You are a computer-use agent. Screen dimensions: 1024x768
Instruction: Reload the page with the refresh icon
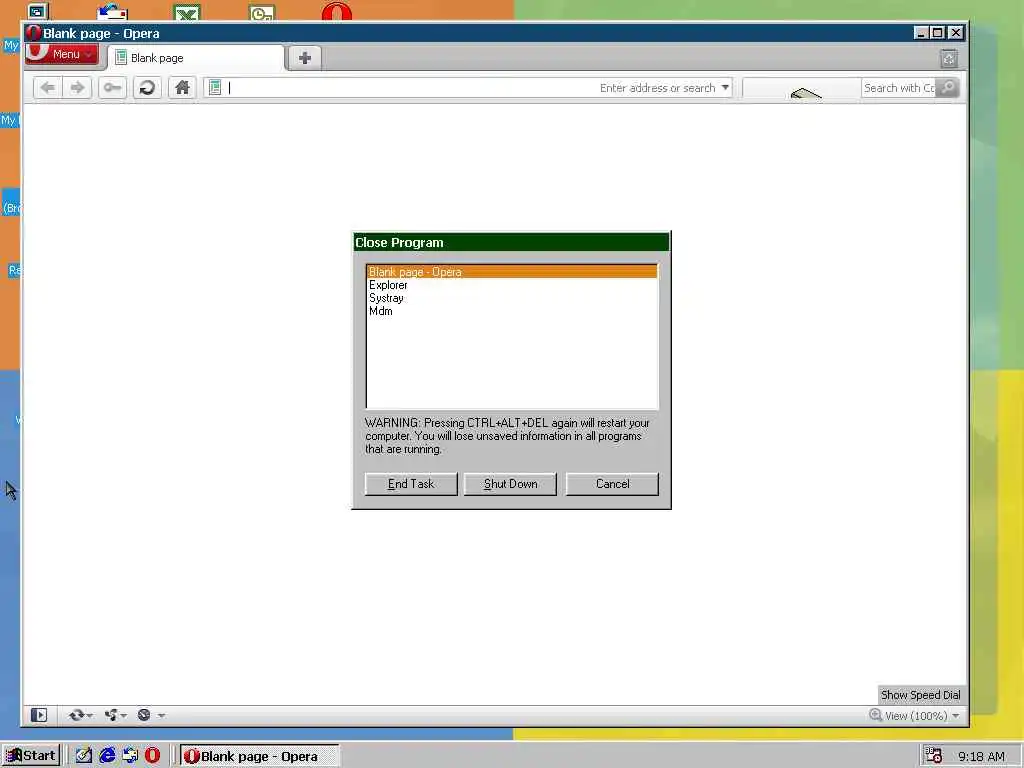coord(148,88)
